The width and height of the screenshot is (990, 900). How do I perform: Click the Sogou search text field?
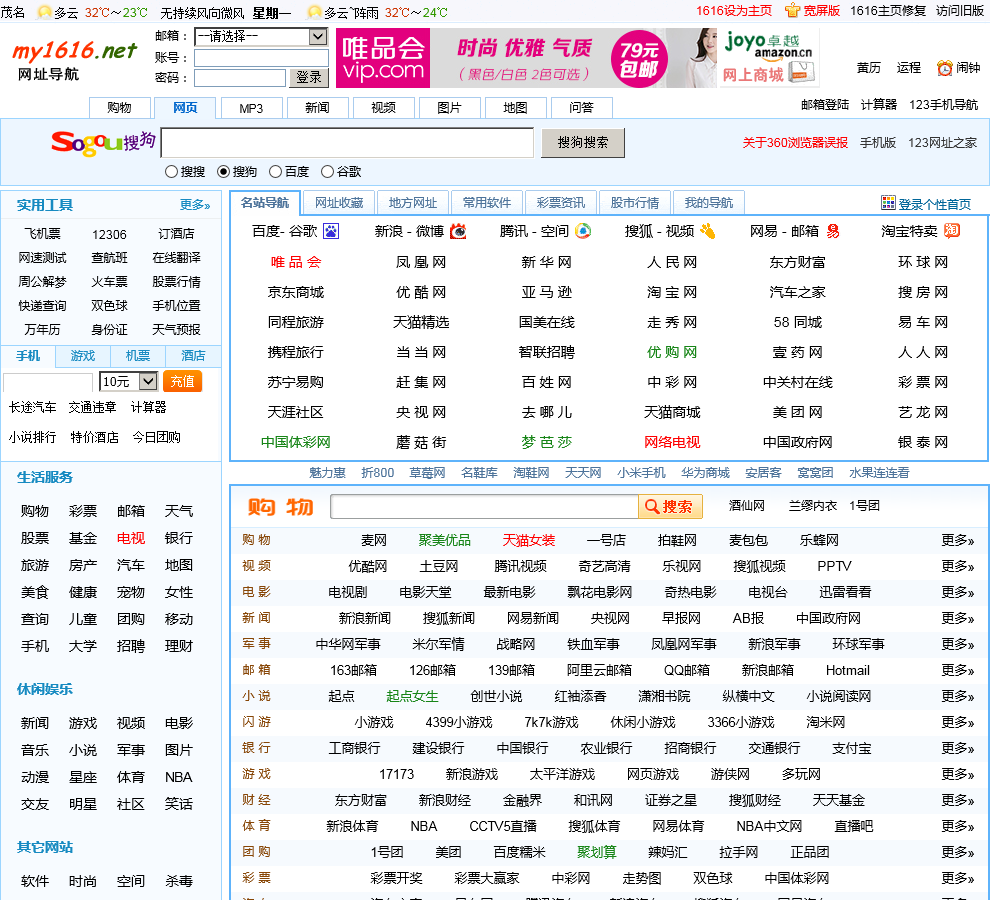point(347,143)
